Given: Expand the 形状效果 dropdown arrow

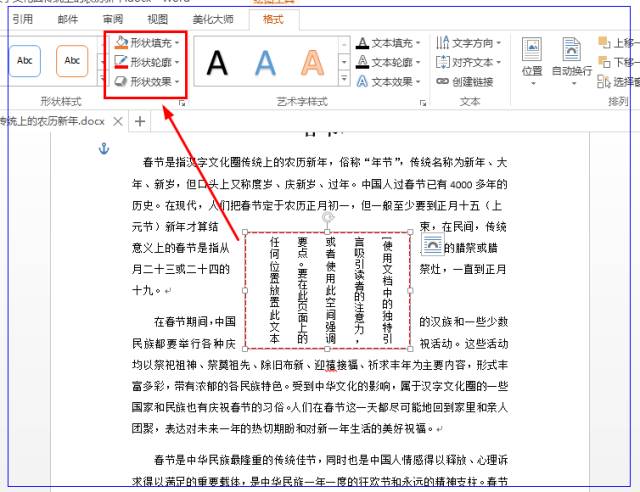Looking at the screenshot, I should 177,82.
